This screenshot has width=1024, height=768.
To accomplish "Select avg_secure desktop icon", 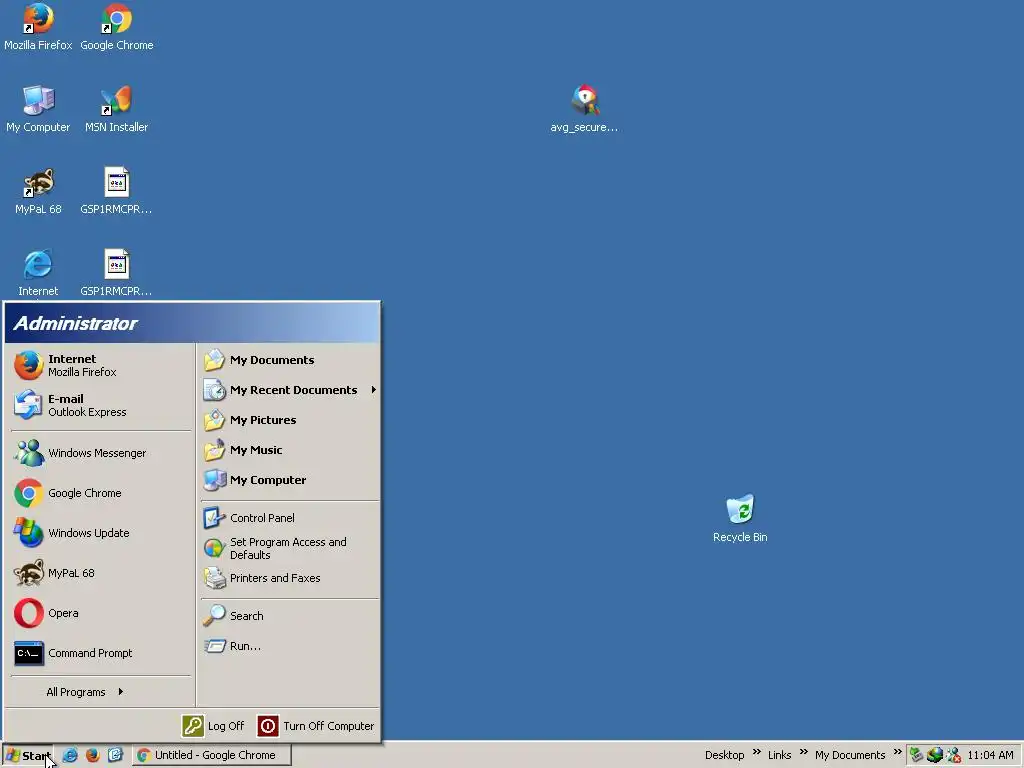I will coord(584,109).
